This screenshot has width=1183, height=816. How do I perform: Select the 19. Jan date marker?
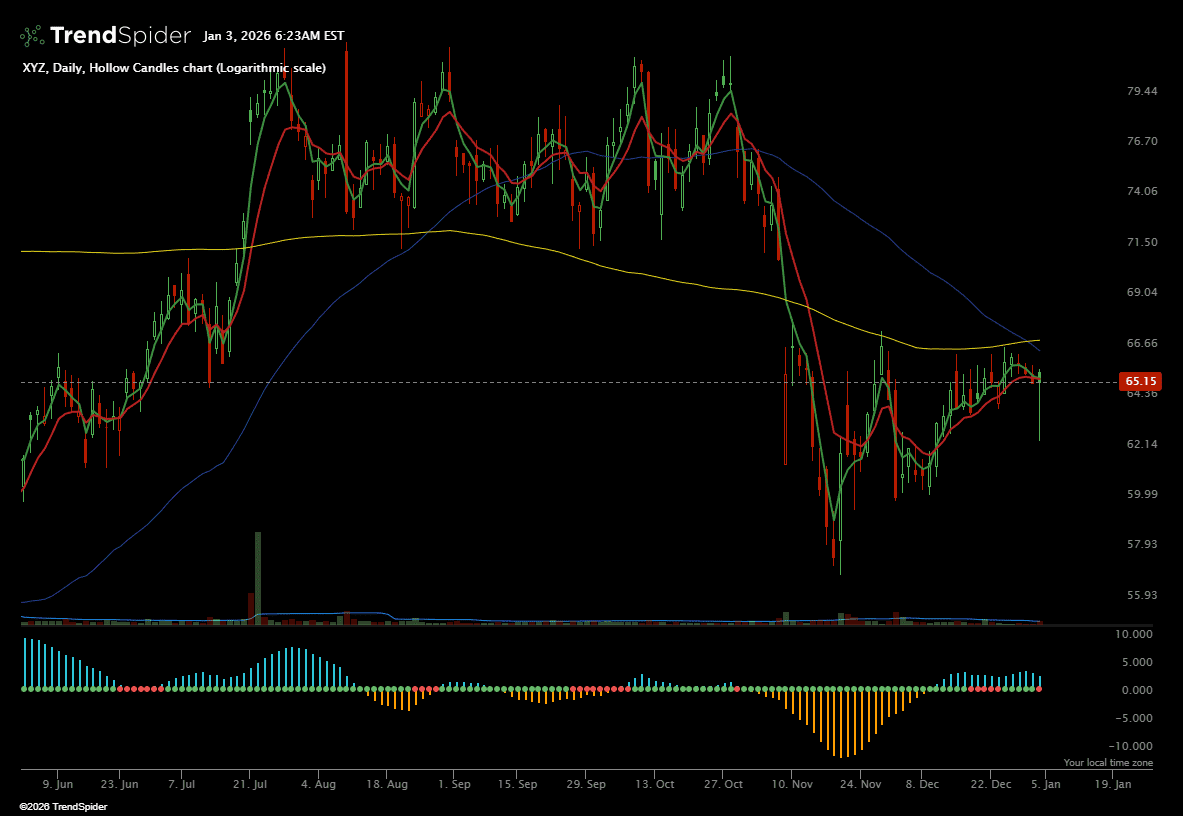[x=1112, y=785]
